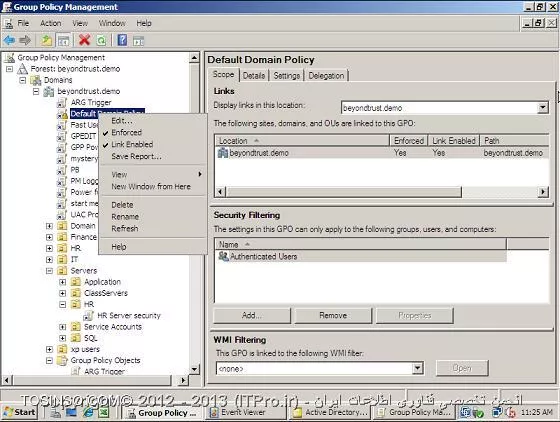Viewport: 560px width, 422px height.
Task: Click the Name column header in Security Filtering
Action: 360,245
